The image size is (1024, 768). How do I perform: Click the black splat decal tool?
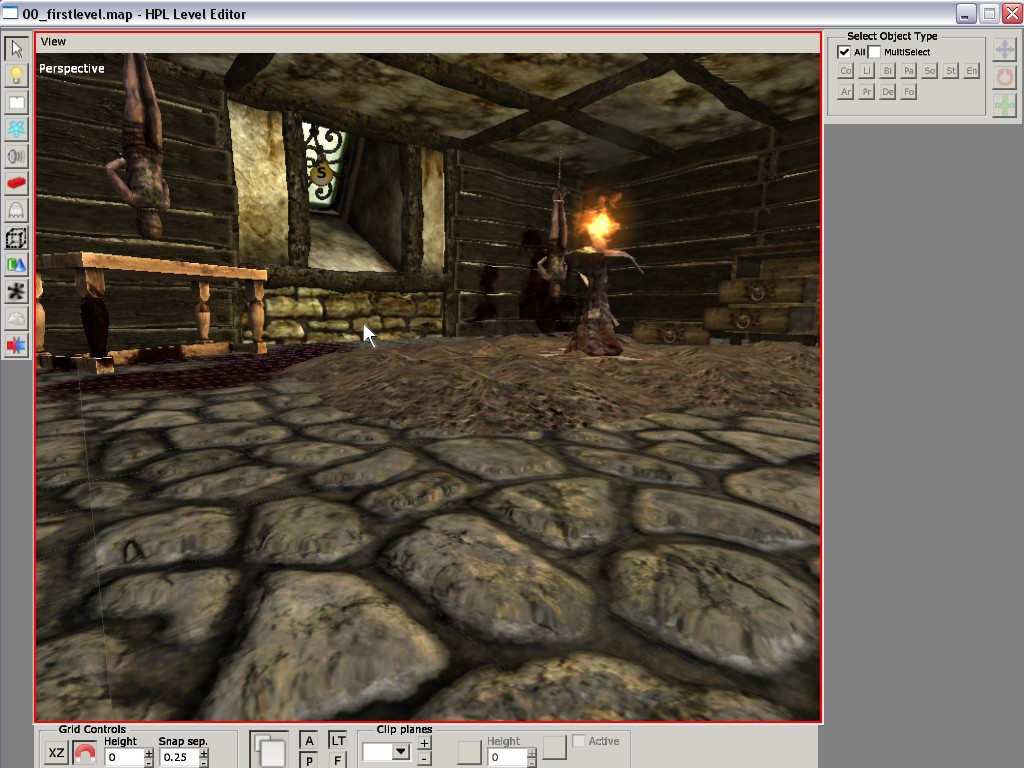click(17, 292)
